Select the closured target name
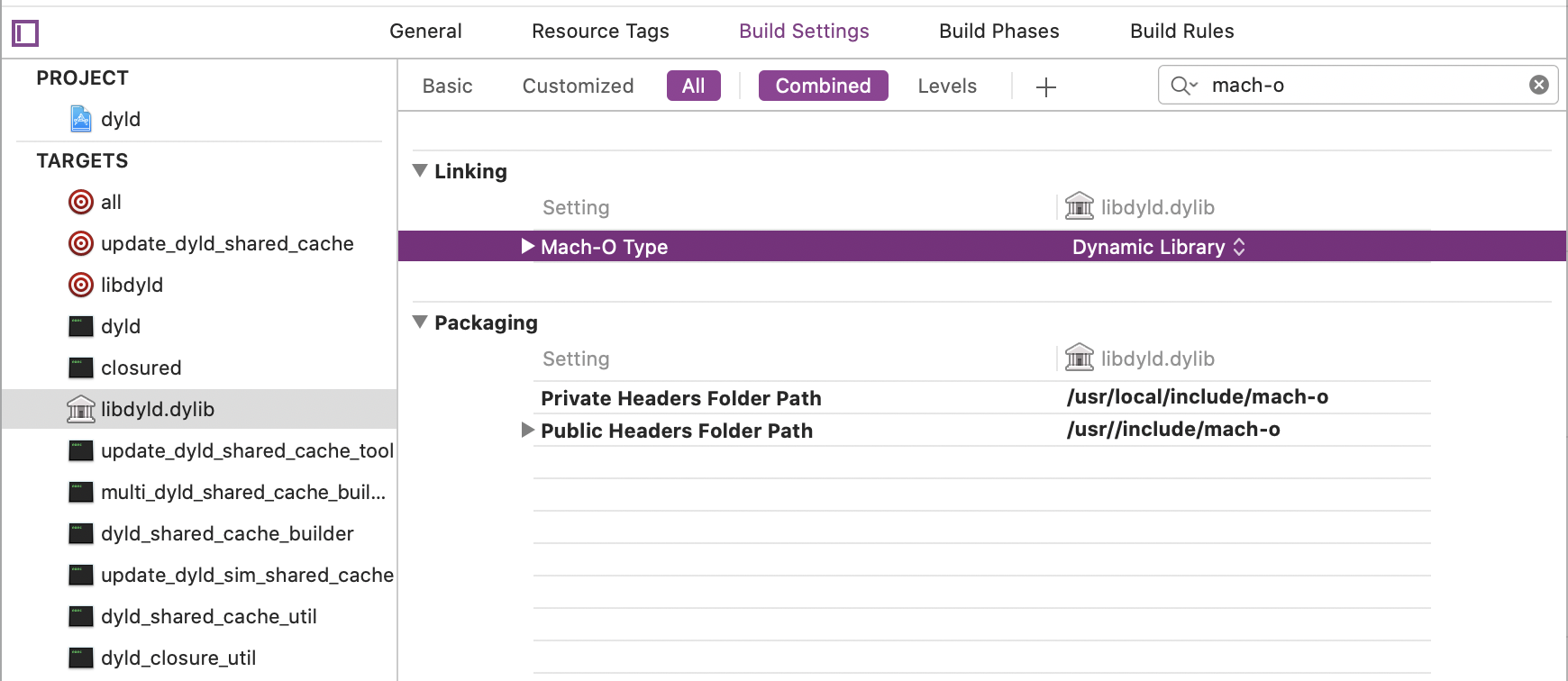The image size is (1568, 681). [x=141, y=368]
